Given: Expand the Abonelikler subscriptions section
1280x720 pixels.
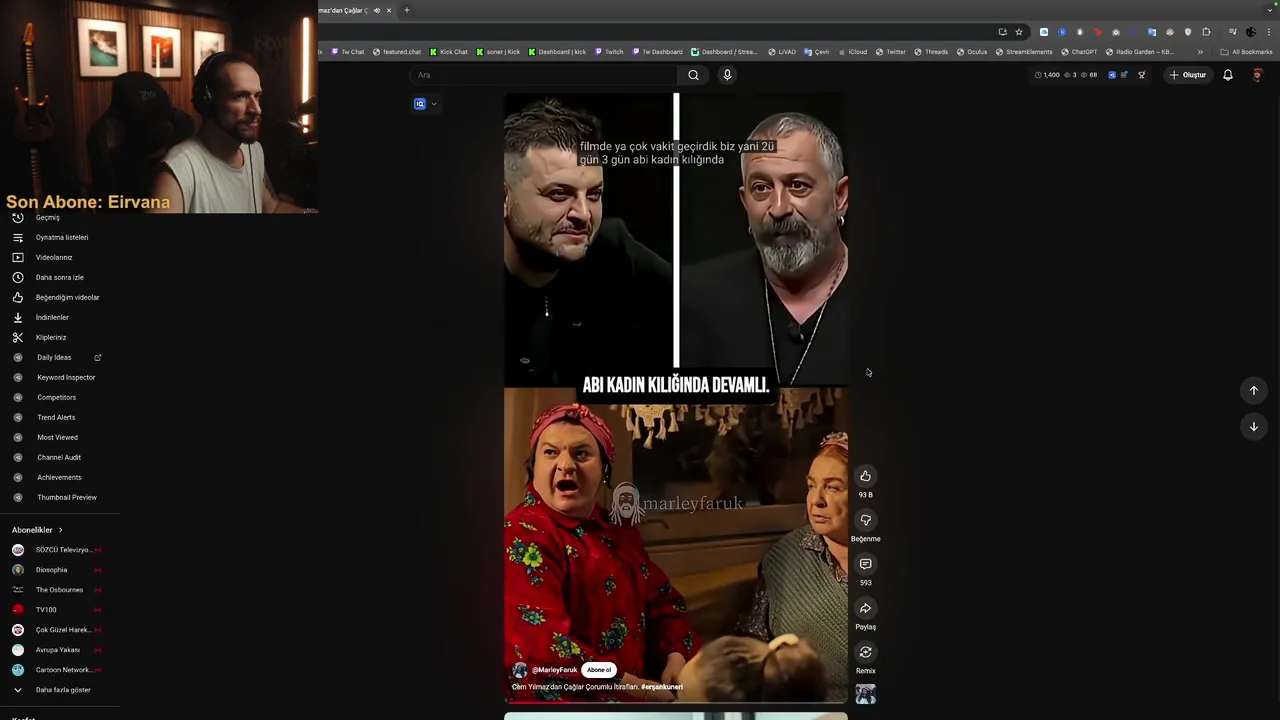Looking at the screenshot, I should coord(38,530).
